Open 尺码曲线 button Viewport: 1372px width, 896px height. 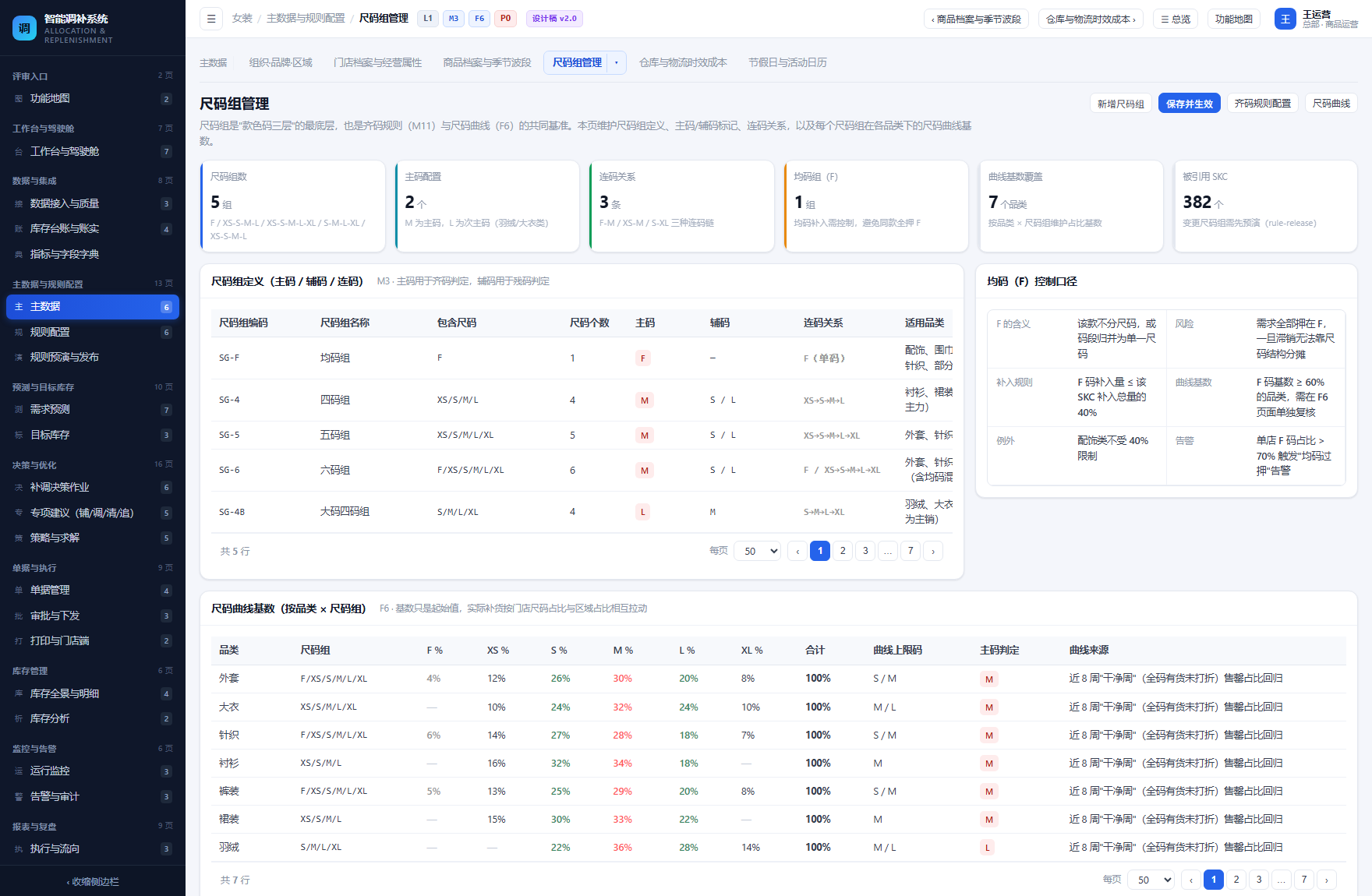[x=1331, y=104]
